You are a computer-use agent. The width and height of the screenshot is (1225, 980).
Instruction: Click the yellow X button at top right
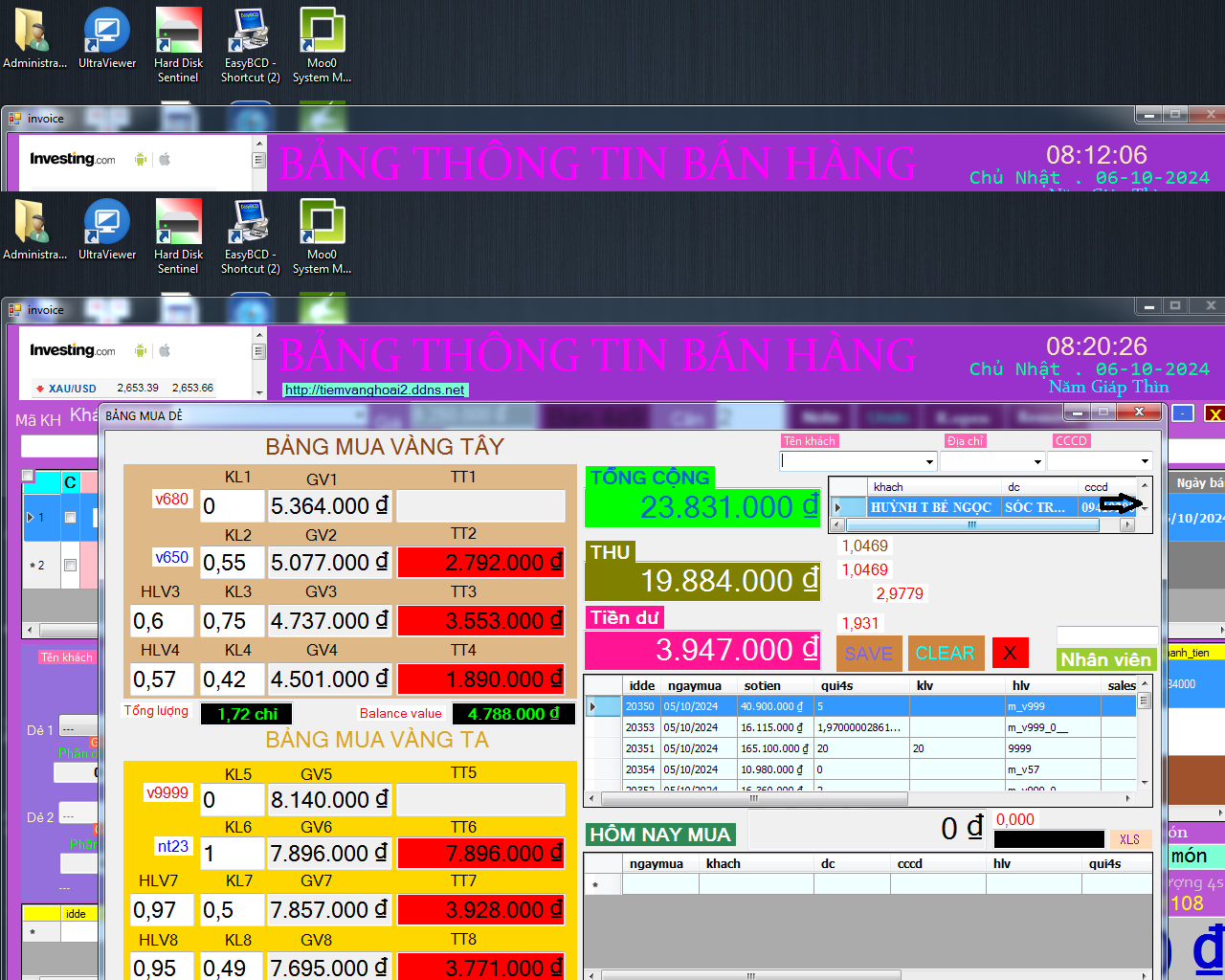1214,413
